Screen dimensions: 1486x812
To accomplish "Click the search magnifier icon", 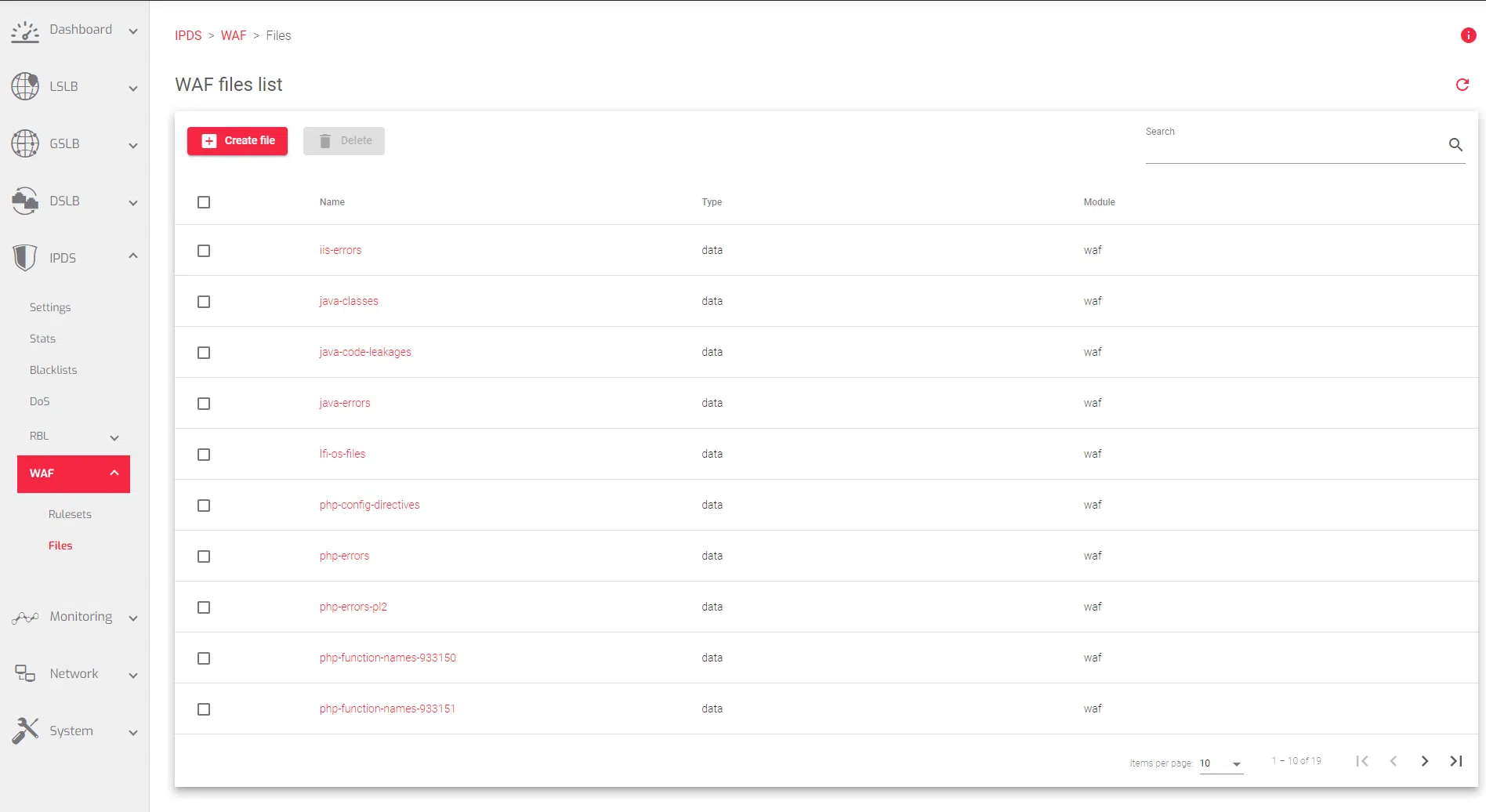I will click(1455, 145).
